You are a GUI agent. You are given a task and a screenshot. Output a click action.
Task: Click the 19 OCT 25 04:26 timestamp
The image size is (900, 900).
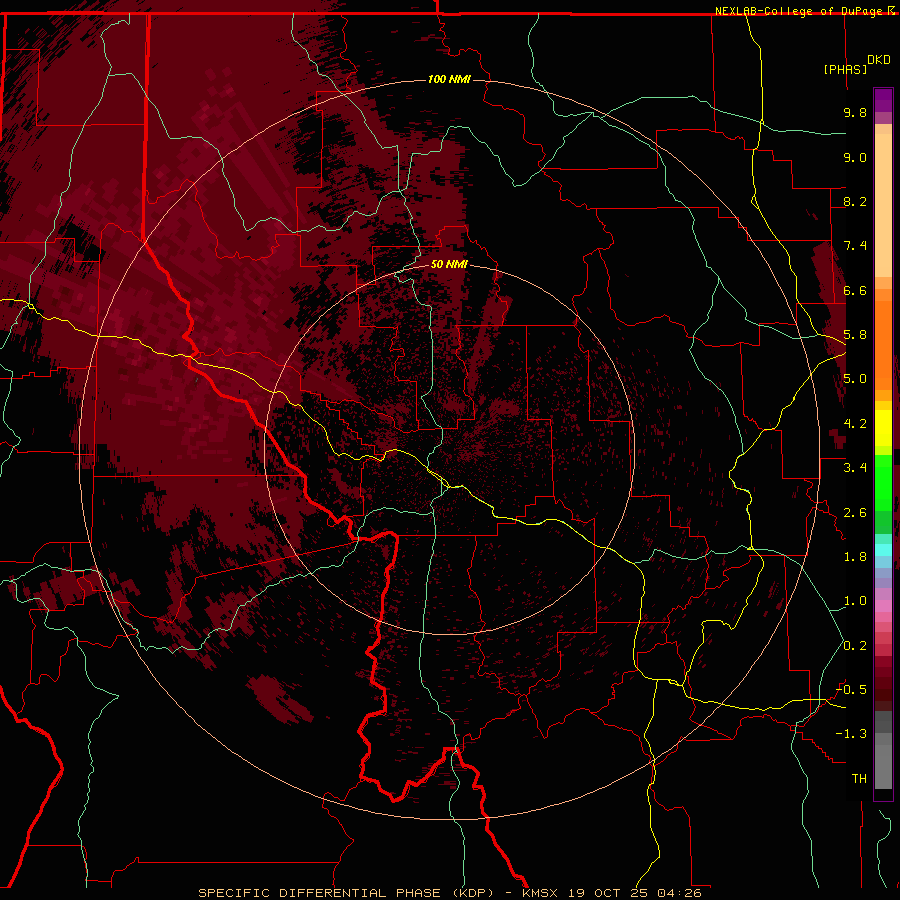[635, 893]
